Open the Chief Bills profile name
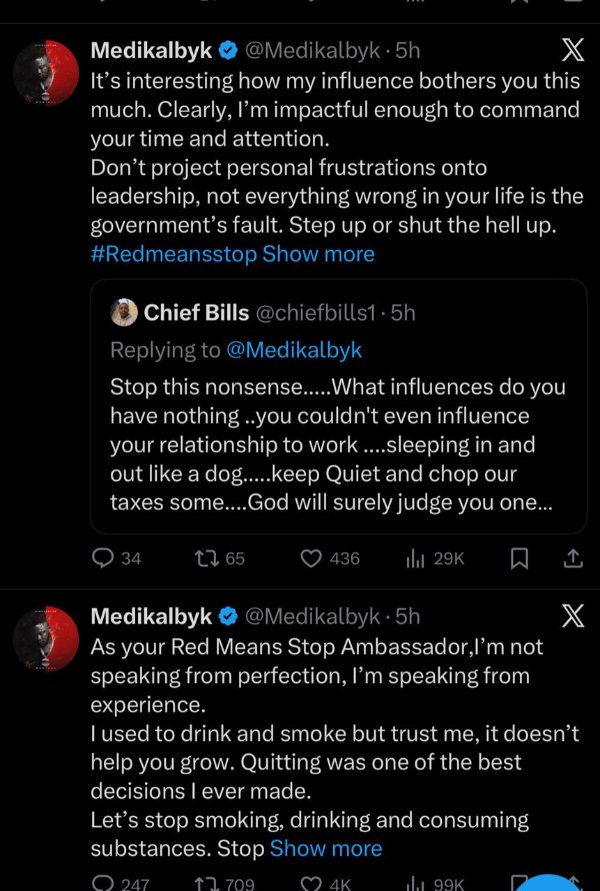The height and width of the screenshot is (891, 600). [x=196, y=313]
